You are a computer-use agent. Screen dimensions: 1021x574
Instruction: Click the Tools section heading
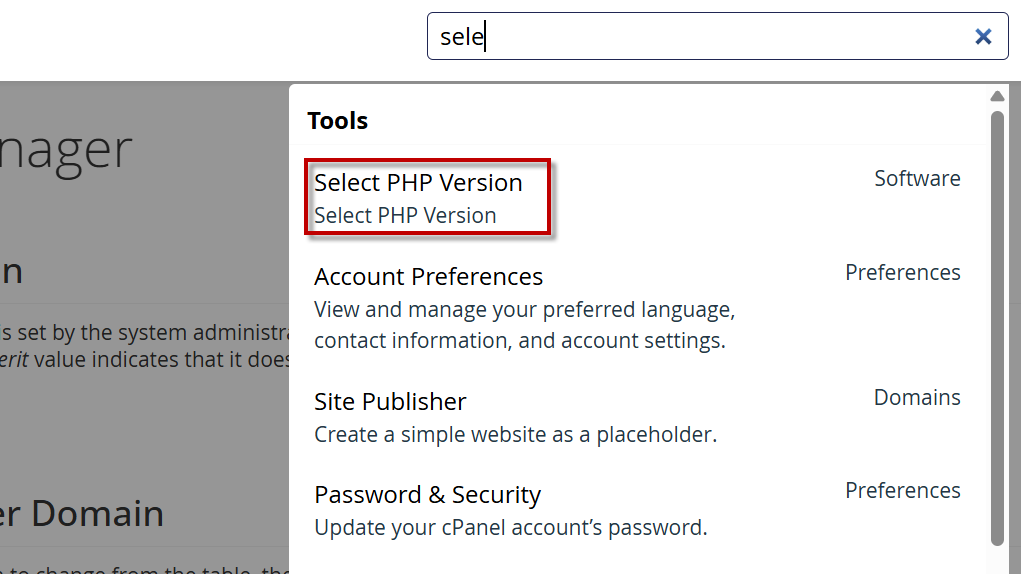coord(338,121)
